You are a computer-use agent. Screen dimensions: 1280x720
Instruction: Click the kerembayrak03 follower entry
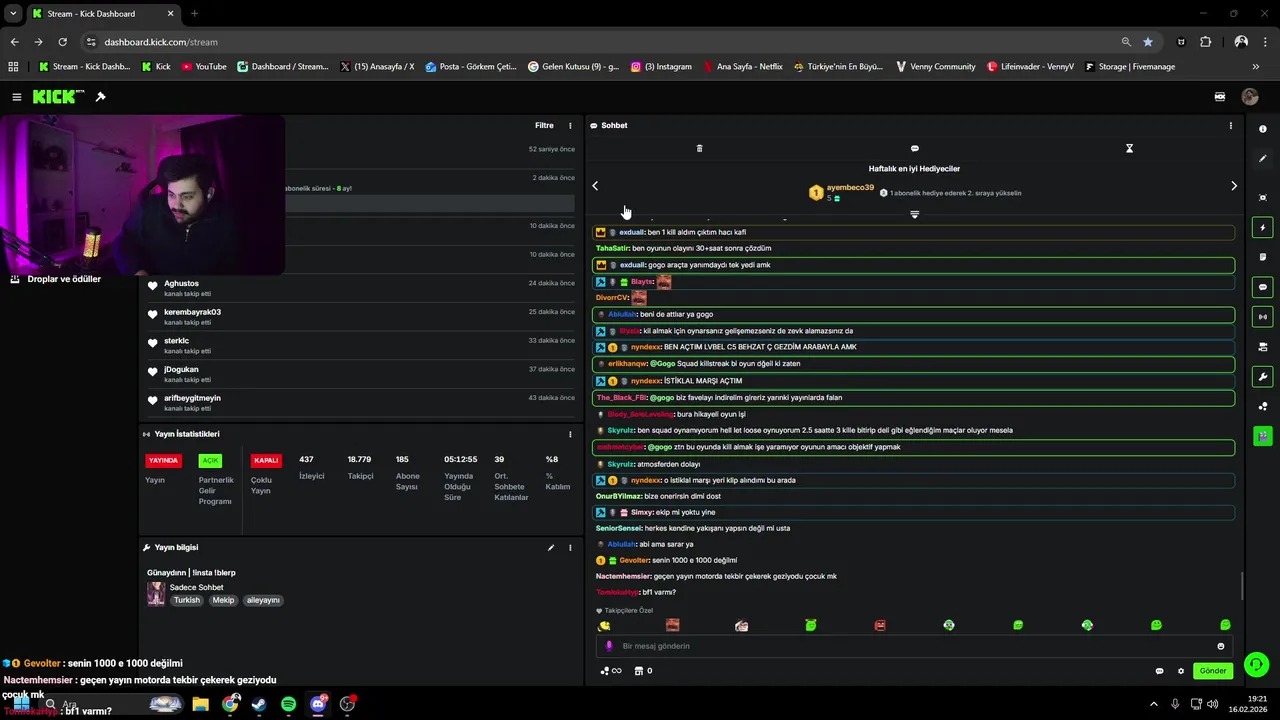coord(360,317)
